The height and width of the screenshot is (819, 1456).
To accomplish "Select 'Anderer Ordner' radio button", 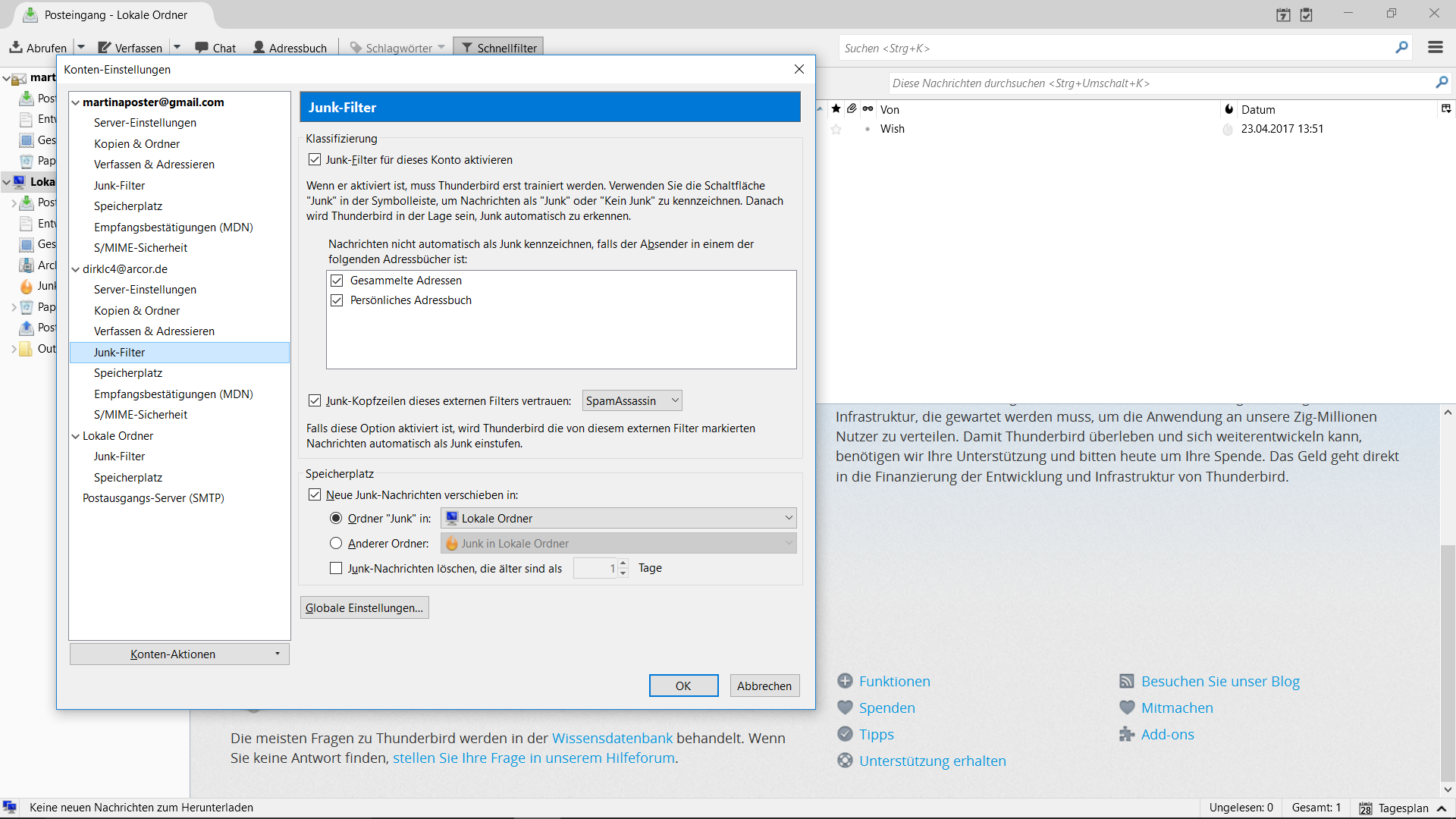I will (336, 544).
